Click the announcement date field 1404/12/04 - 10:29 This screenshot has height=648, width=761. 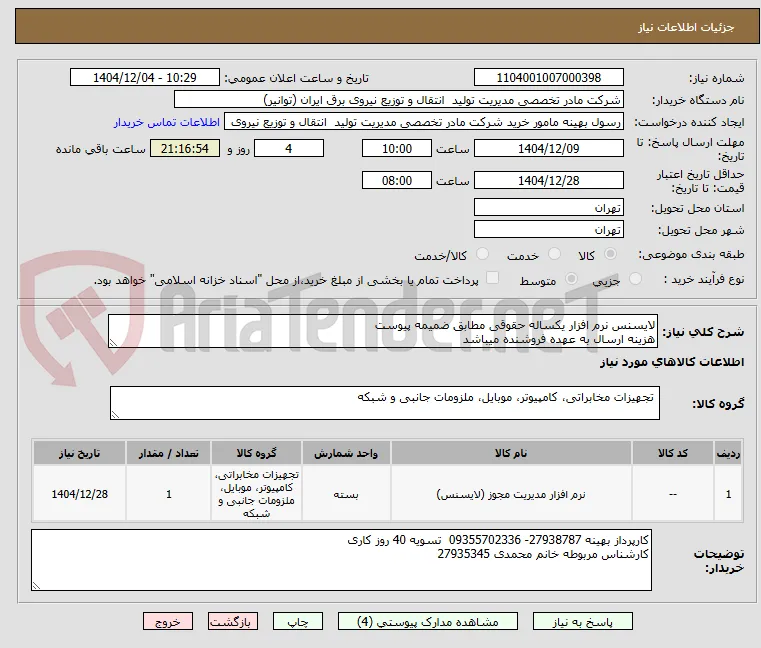(x=145, y=78)
